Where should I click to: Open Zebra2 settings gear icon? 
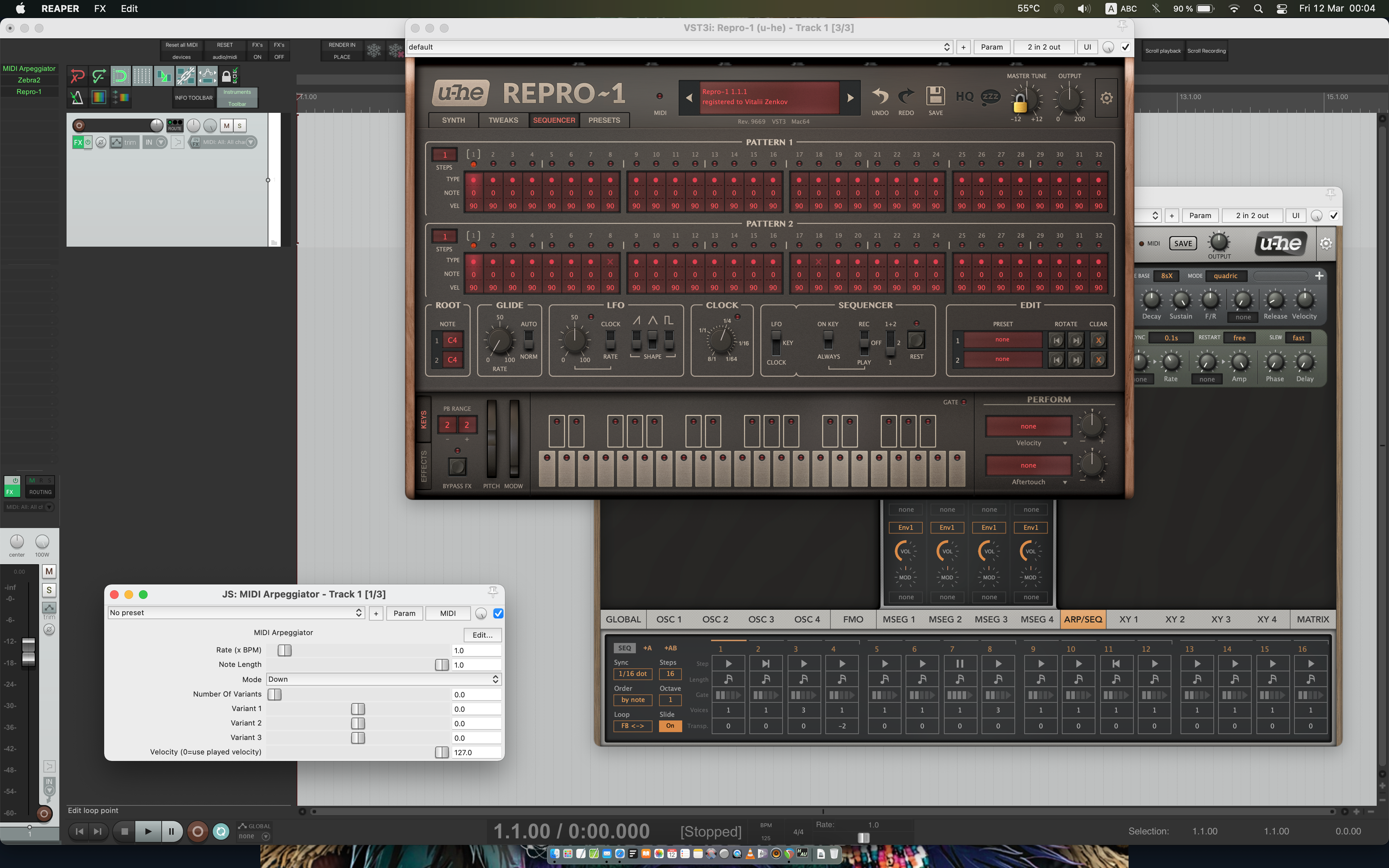click(1325, 243)
